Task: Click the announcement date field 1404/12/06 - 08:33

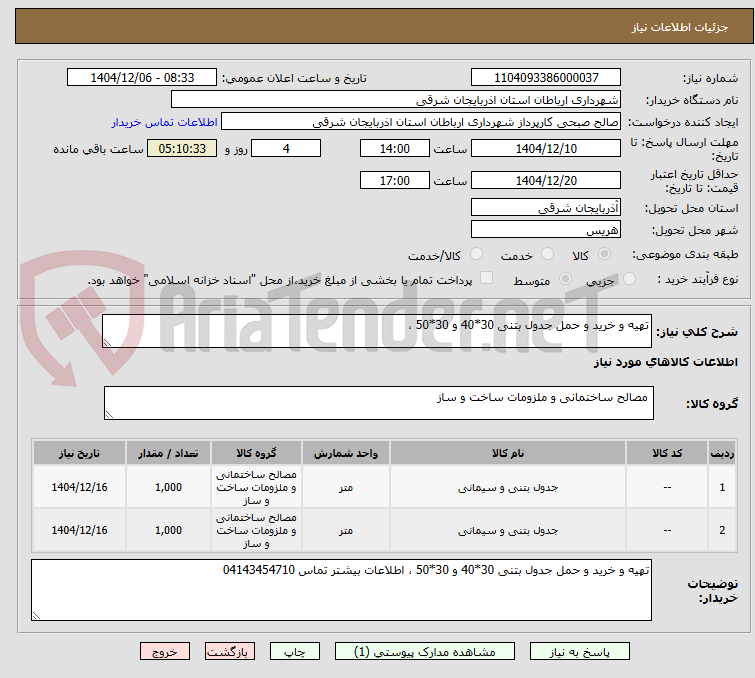Action: [142, 78]
